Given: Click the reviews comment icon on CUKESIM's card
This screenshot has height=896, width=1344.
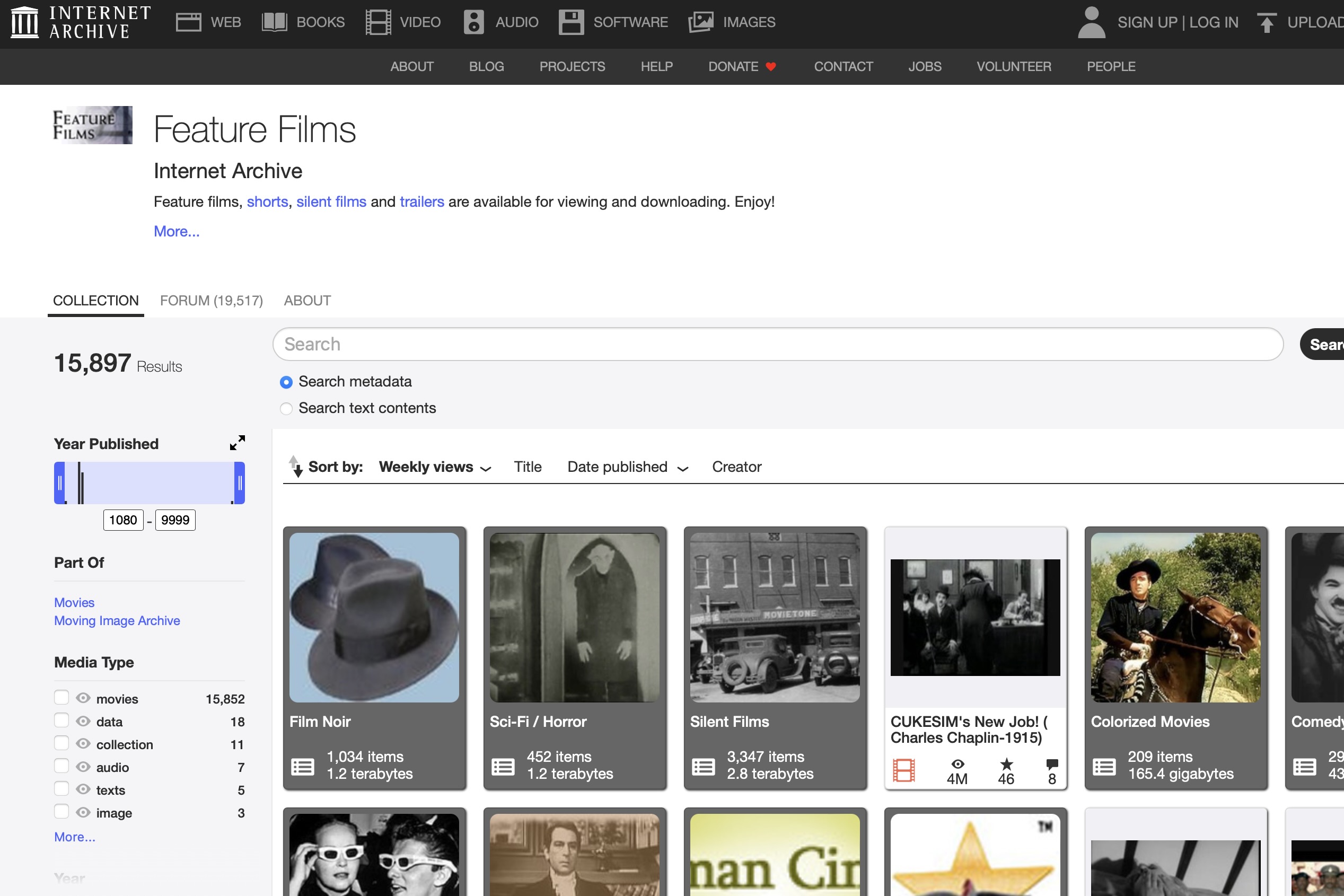Looking at the screenshot, I should click(1052, 764).
